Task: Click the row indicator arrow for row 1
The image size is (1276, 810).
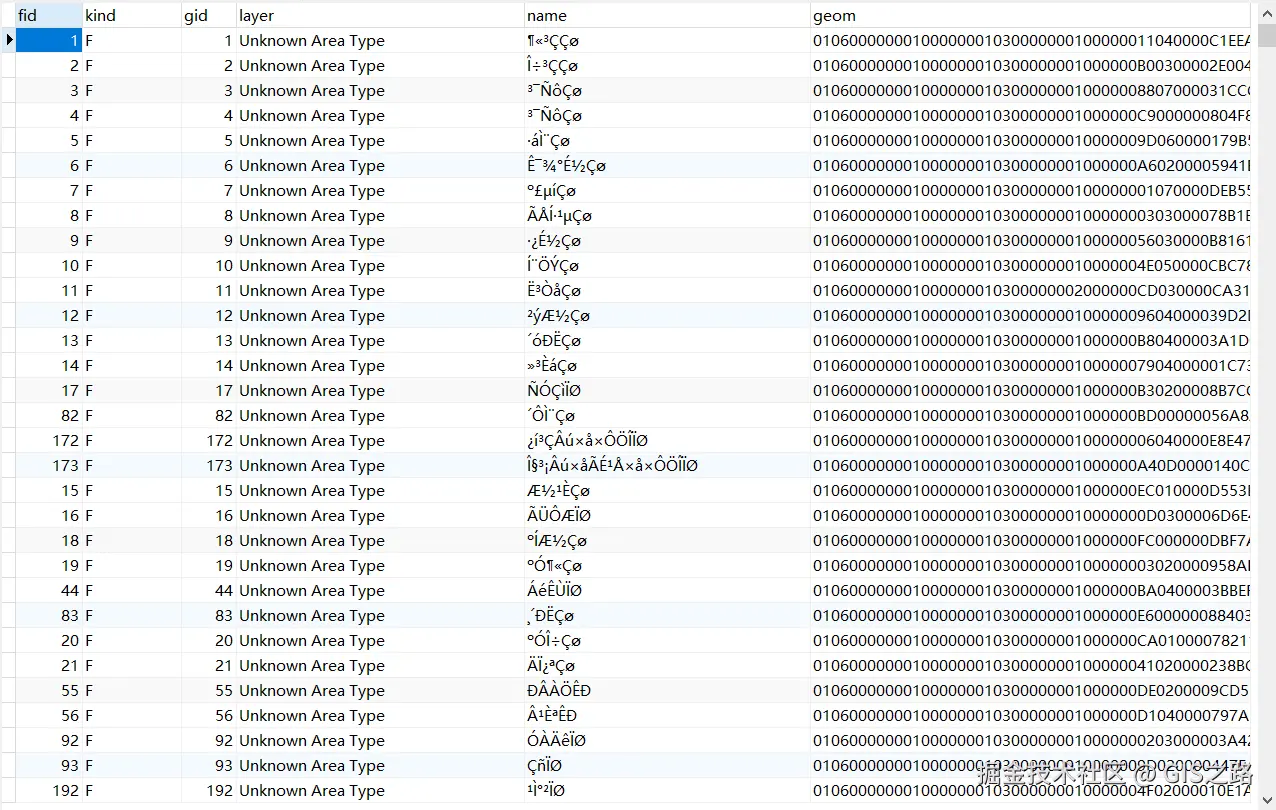Action: pos(8,40)
